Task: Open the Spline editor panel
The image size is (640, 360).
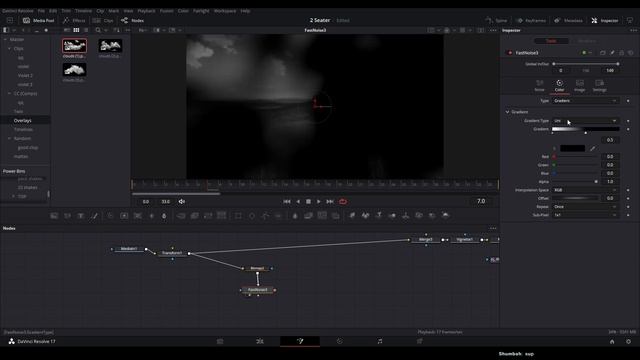Action: tap(496, 20)
